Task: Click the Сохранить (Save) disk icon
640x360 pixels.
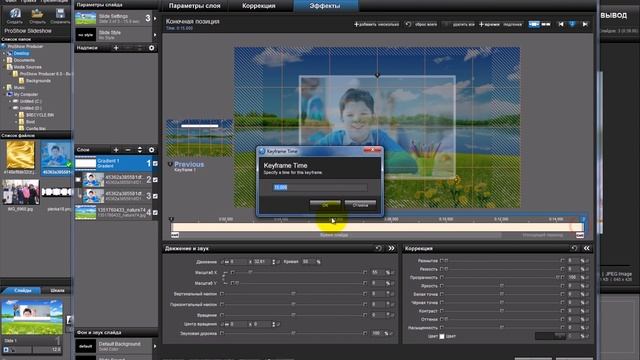Action: pyautogui.click(x=60, y=13)
